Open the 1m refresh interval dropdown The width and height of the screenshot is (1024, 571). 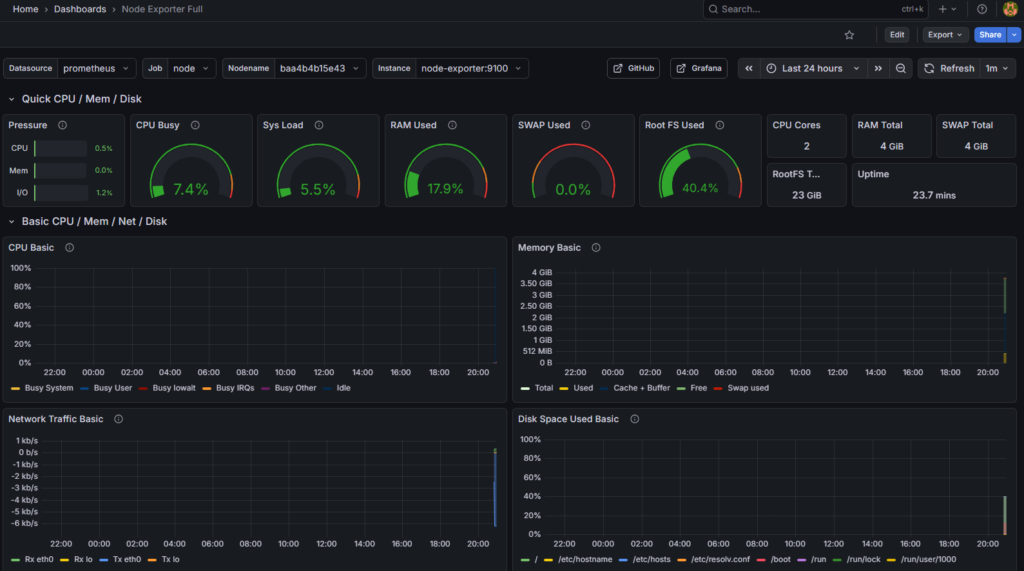997,69
